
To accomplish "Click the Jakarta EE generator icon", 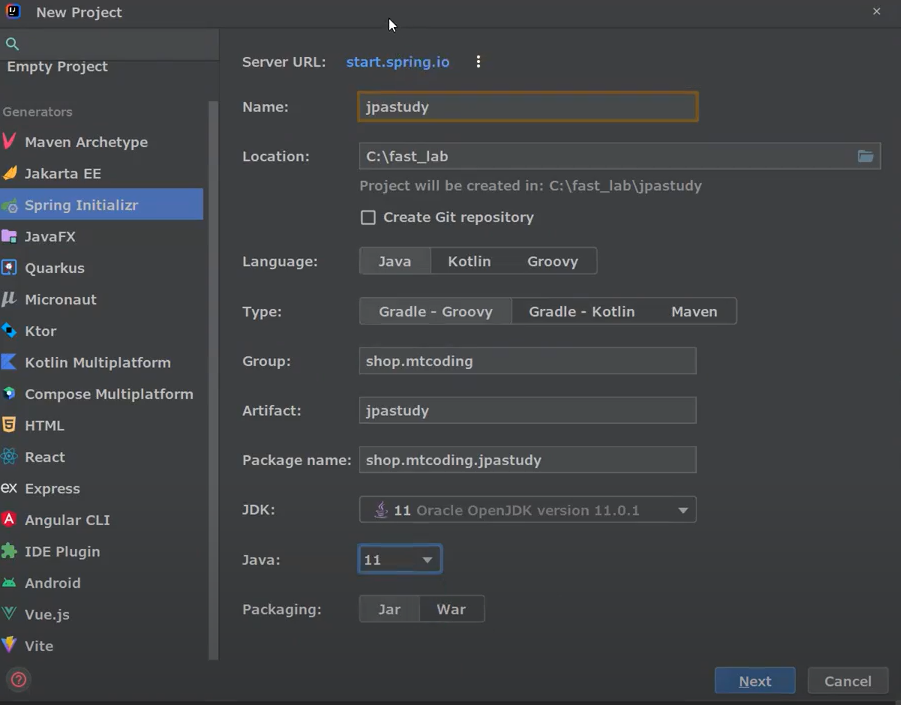I will click(9, 173).
